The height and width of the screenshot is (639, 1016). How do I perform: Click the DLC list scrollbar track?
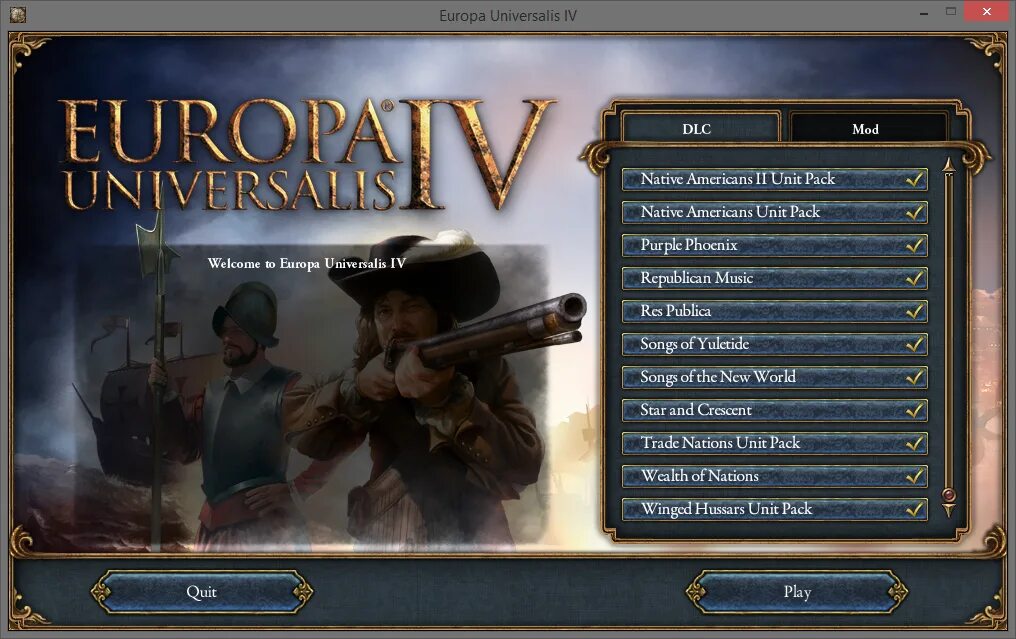pyautogui.click(x=949, y=331)
